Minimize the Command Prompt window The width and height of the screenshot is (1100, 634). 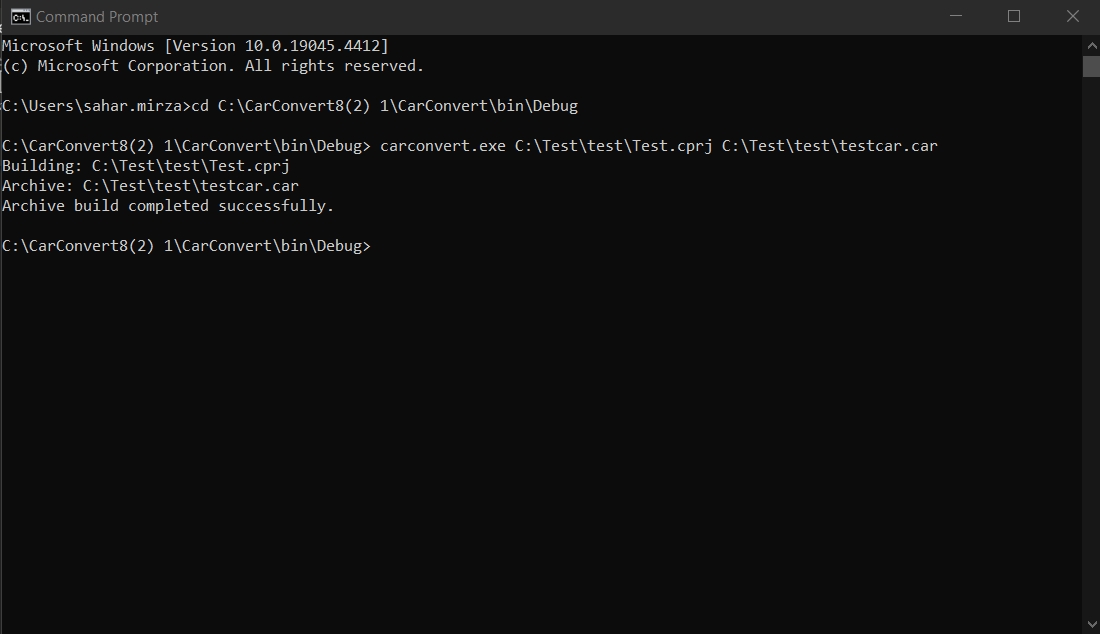957,16
